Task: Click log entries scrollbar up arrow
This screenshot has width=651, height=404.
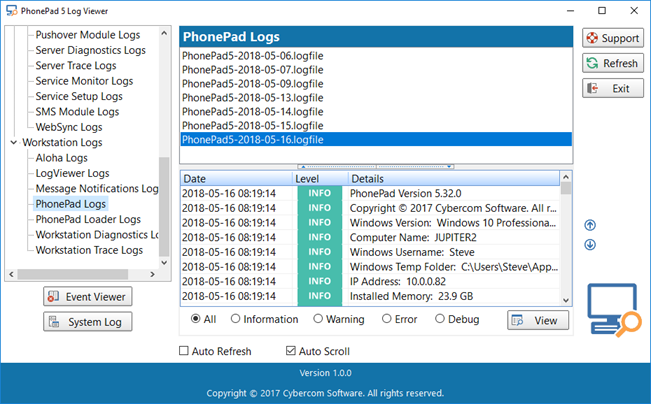Action: point(565,177)
